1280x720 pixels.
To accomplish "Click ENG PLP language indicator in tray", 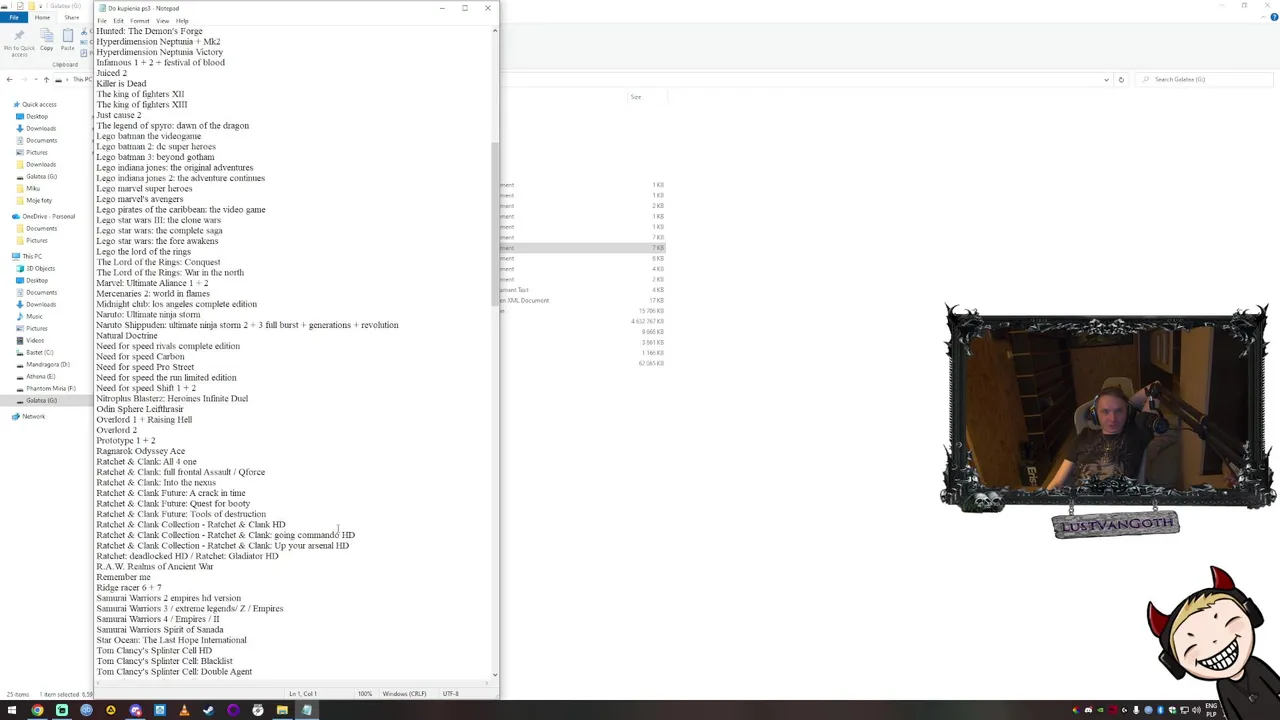I will click(1211, 711).
